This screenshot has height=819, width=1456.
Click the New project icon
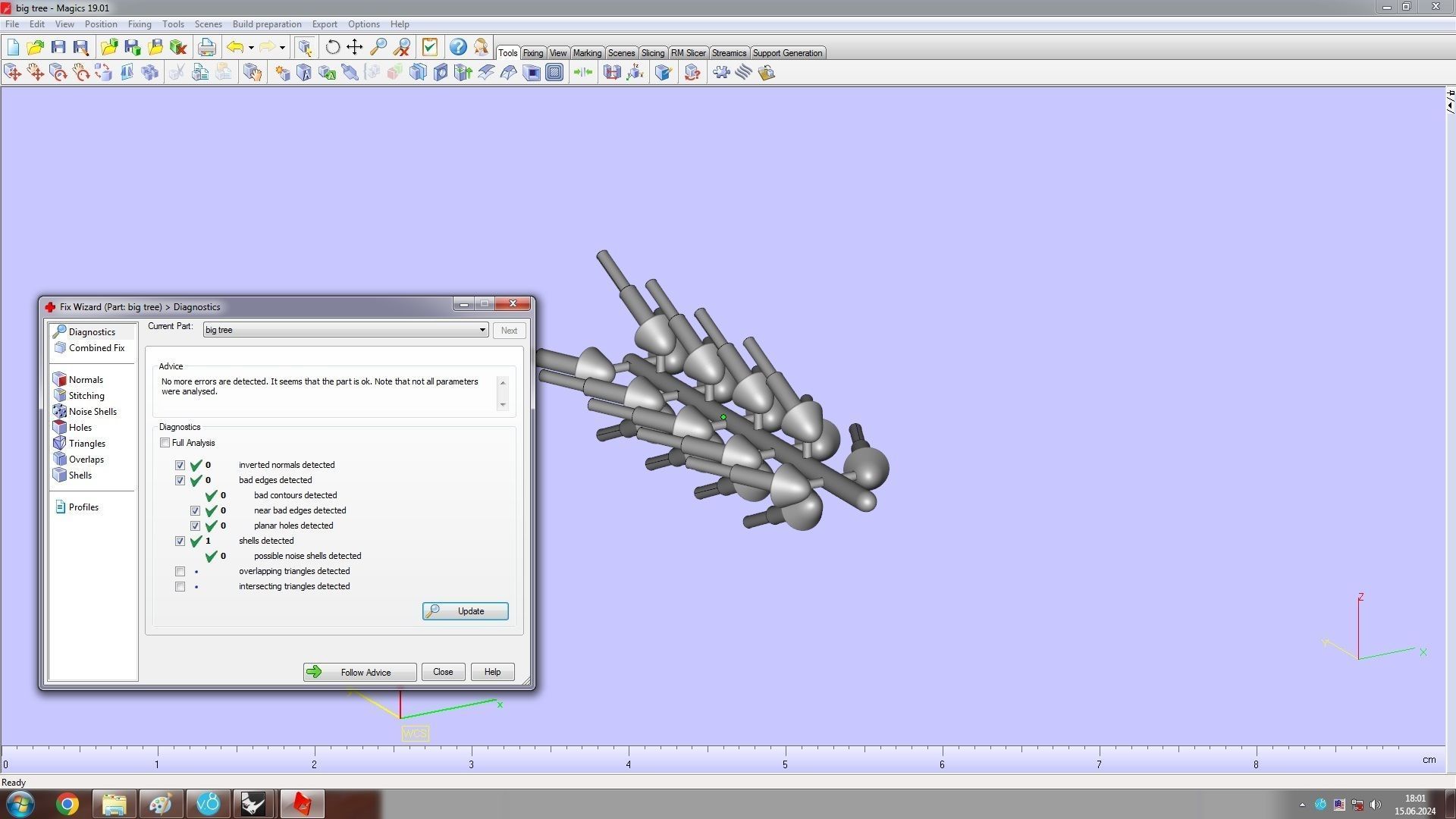pyautogui.click(x=13, y=48)
